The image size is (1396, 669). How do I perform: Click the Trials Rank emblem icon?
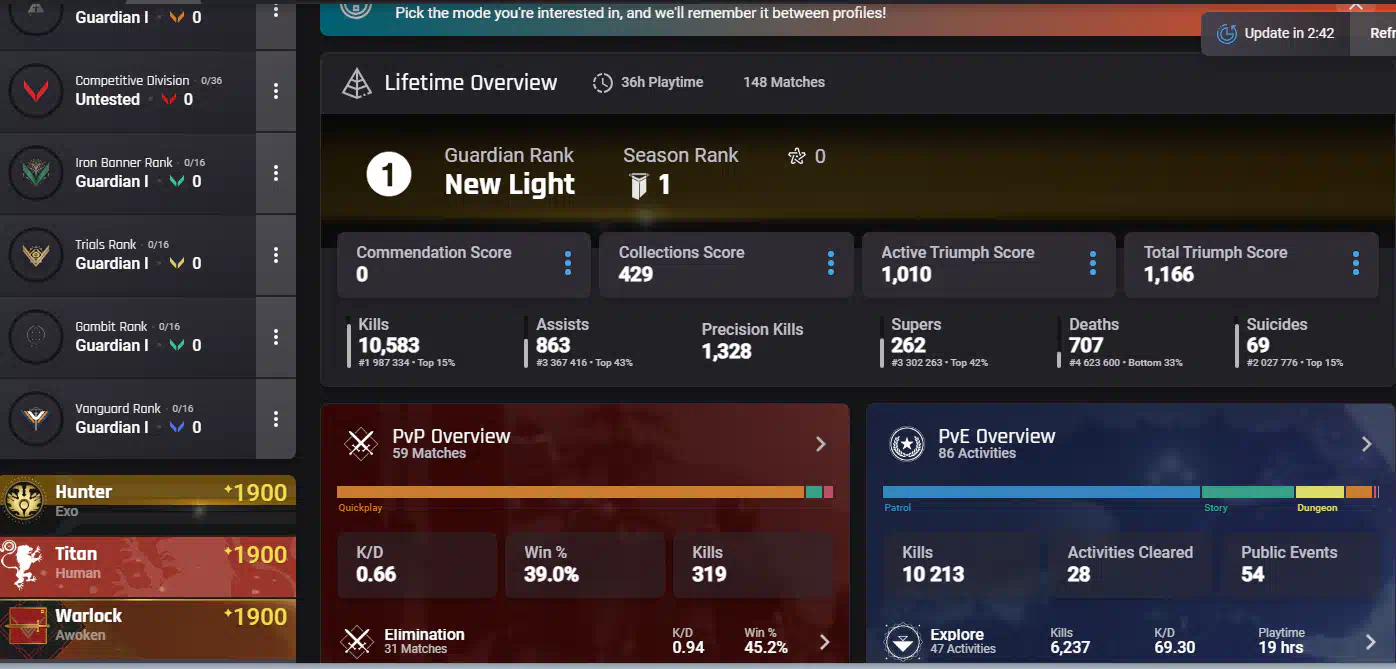(x=36, y=255)
